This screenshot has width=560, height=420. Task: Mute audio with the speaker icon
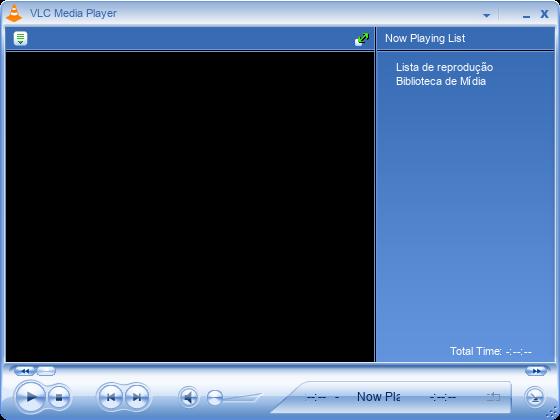189,397
